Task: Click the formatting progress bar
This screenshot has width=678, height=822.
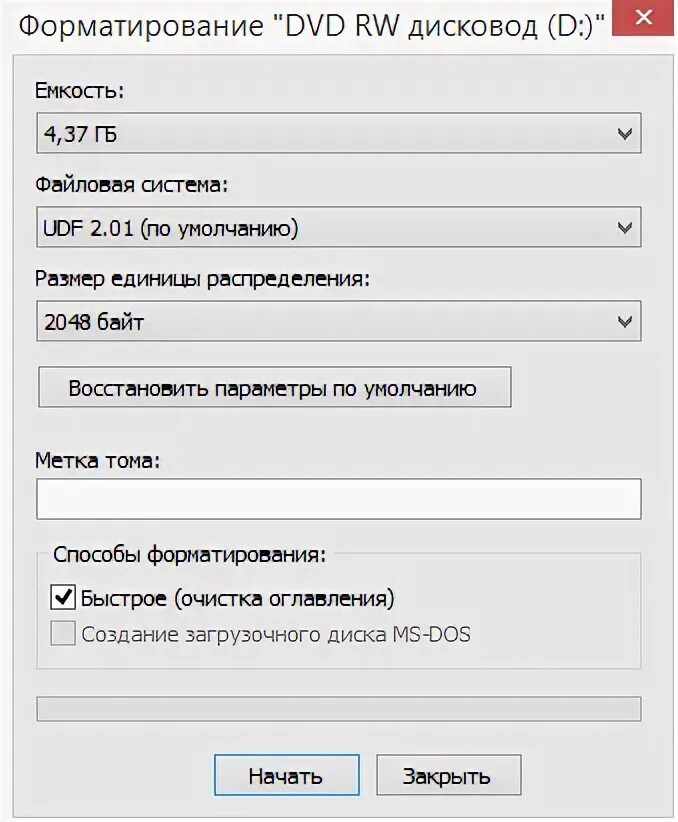Action: click(339, 709)
